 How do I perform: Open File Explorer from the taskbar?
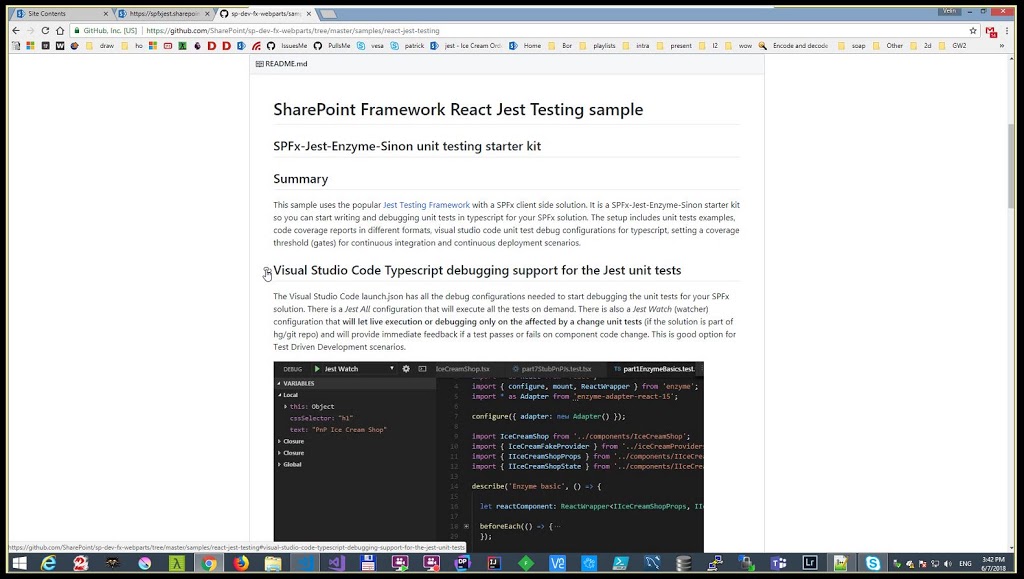[x=273, y=563]
